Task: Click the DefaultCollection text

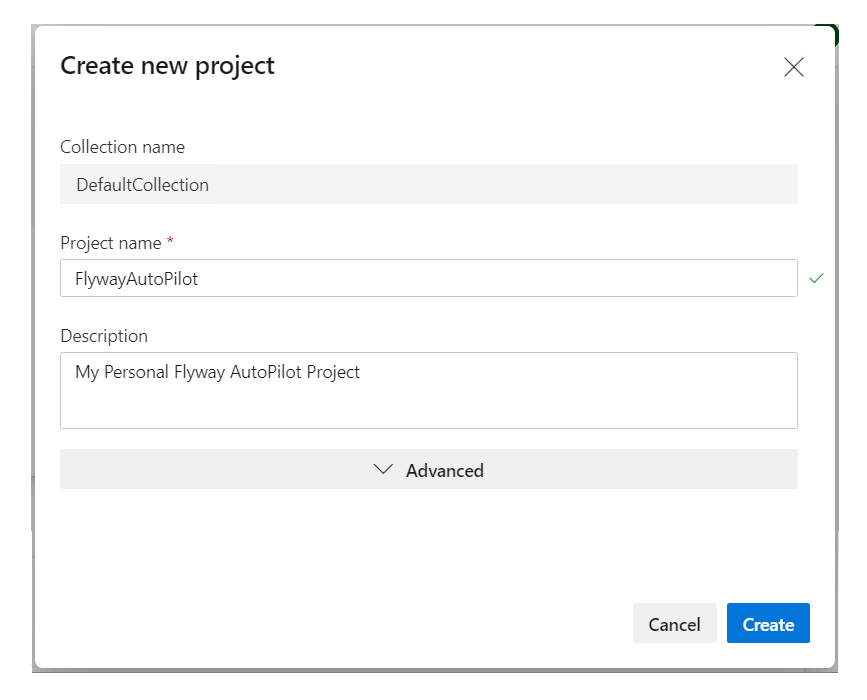Action: (x=142, y=185)
